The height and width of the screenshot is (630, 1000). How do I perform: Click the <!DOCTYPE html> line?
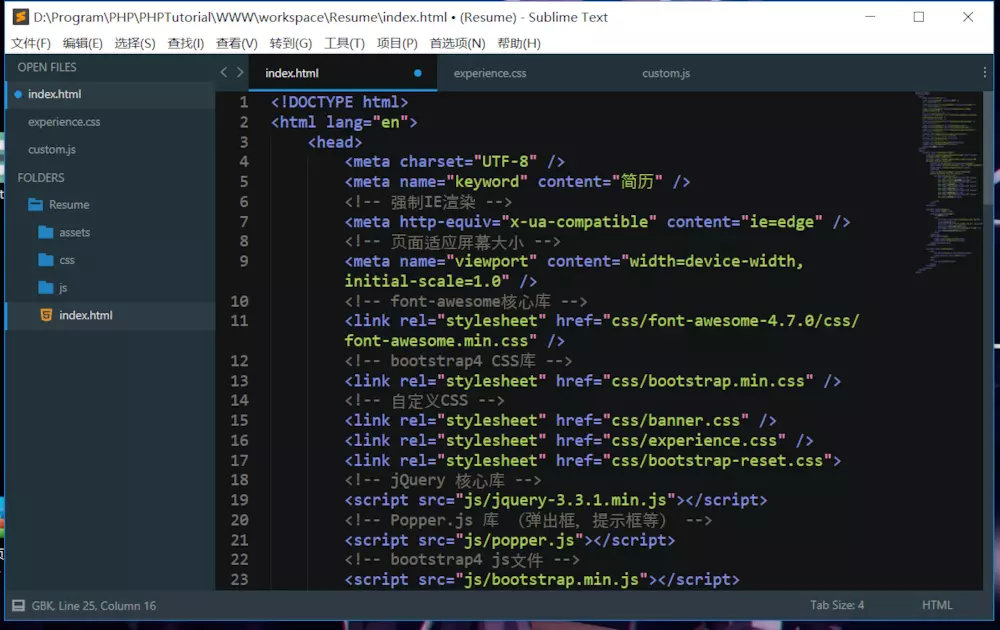click(339, 102)
